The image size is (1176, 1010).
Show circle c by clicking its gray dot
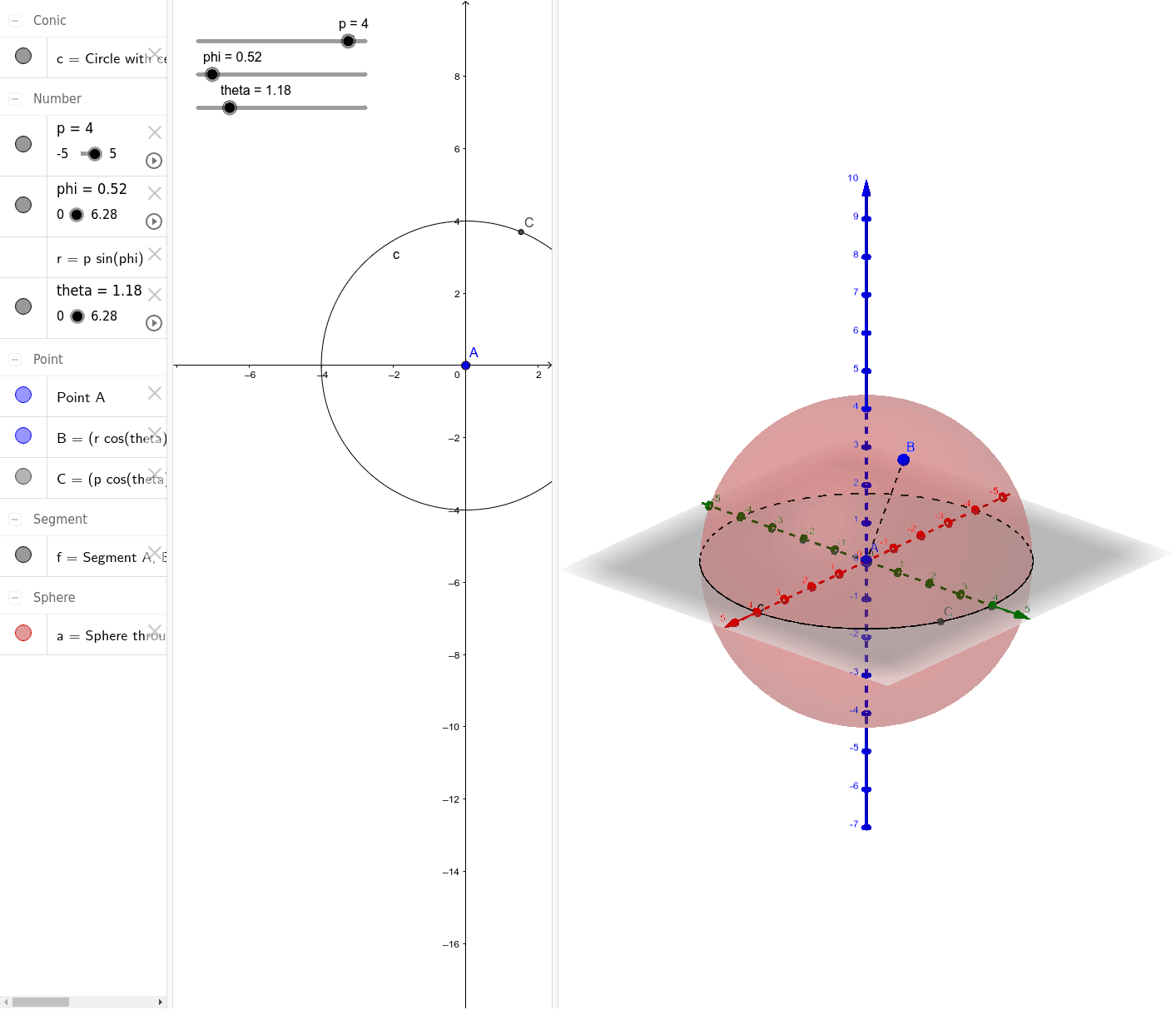(x=23, y=57)
